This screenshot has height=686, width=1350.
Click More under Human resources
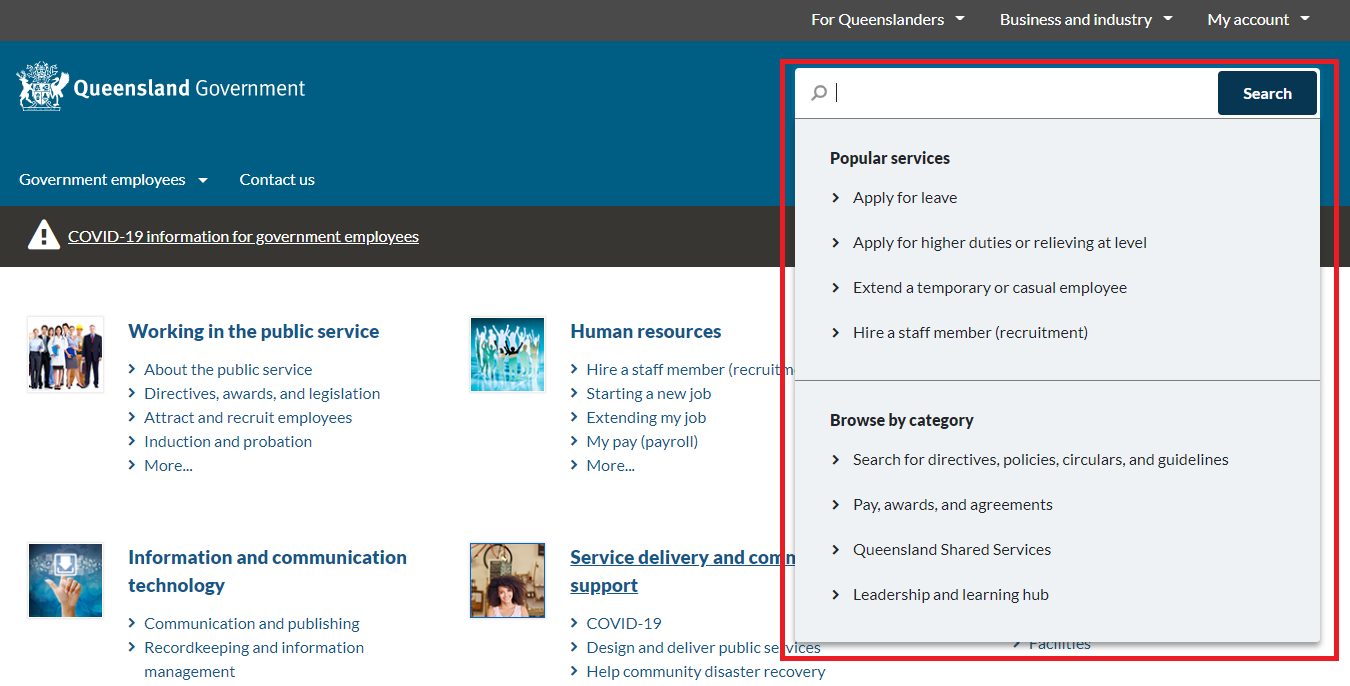pos(610,465)
